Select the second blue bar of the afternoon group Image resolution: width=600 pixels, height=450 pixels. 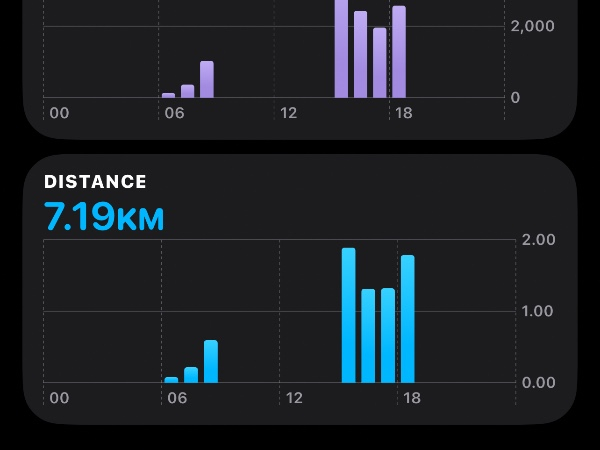pyautogui.click(x=368, y=336)
